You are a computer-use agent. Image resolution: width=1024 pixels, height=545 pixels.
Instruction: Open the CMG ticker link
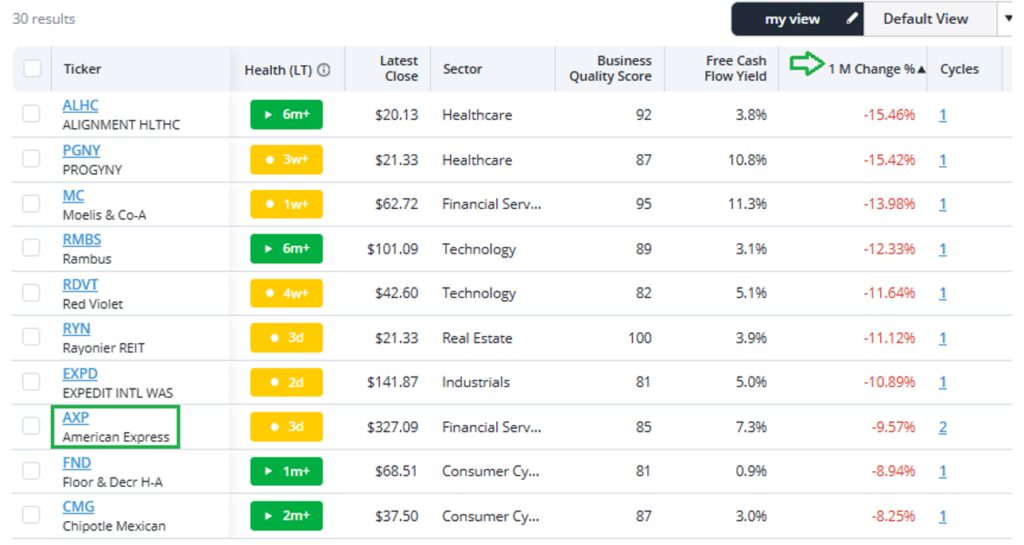pos(79,507)
